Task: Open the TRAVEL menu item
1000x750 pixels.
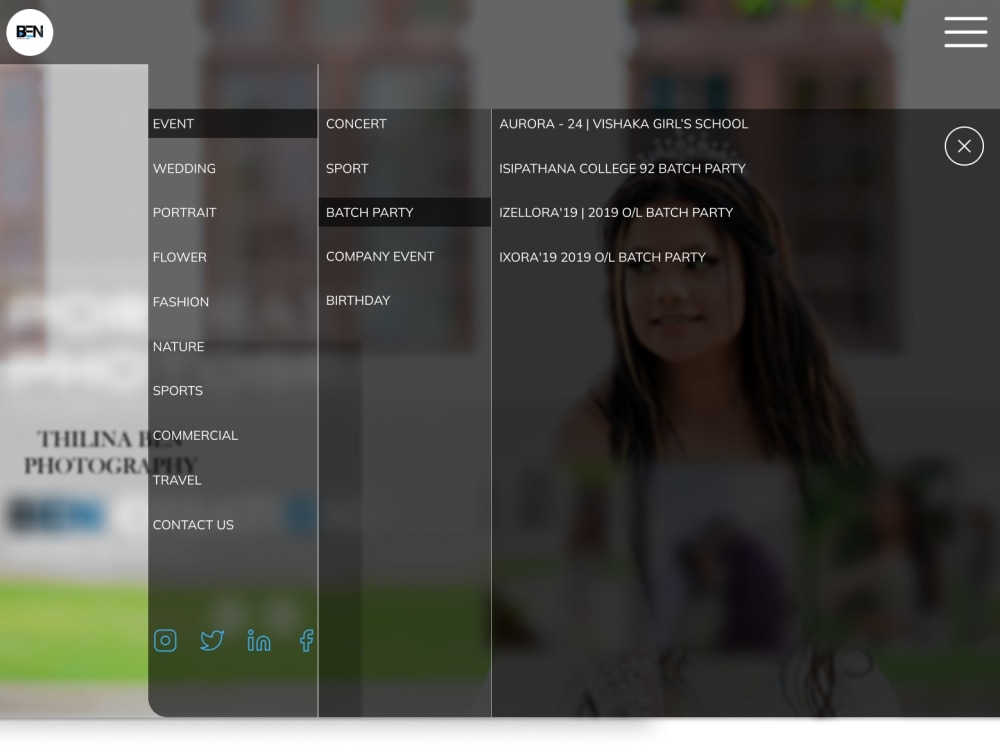Action: tap(177, 480)
